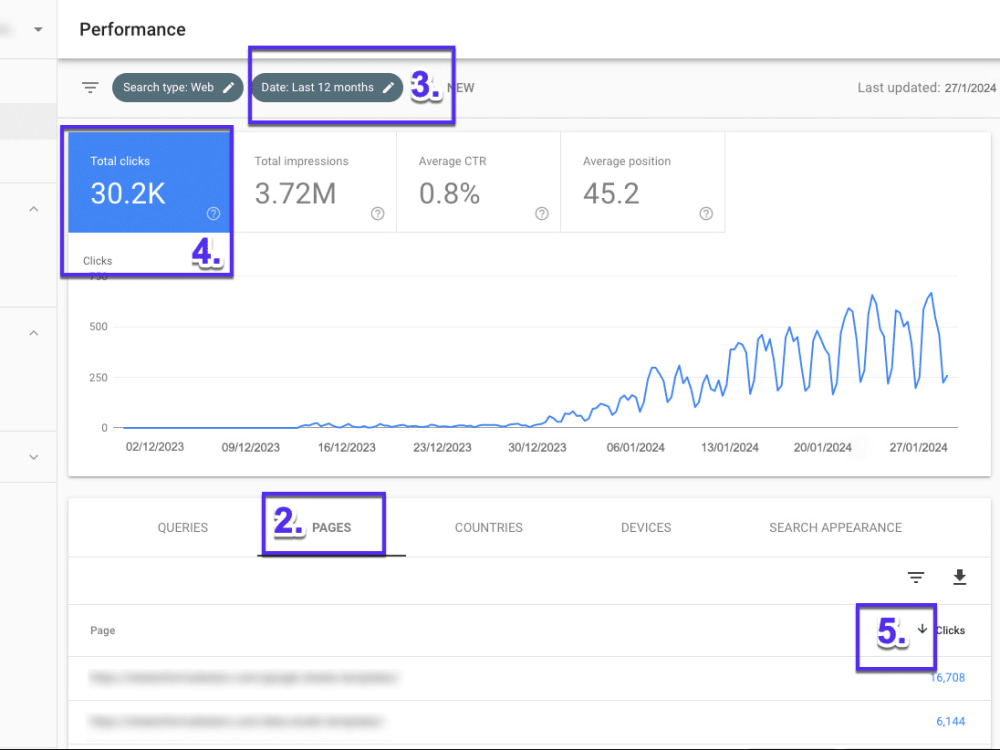This screenshot has width=1000, height=750.
Task: Select the Page column header
Action: [103, 630]
